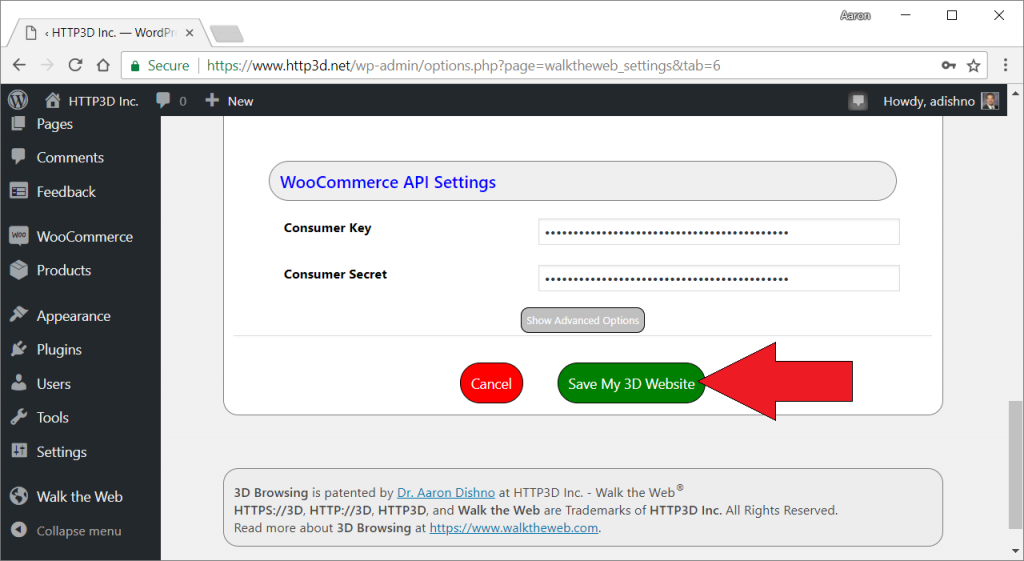Click the WooCommerce API Settings header
Viewport: 1024px width, 561px height.
pos(583,182)
